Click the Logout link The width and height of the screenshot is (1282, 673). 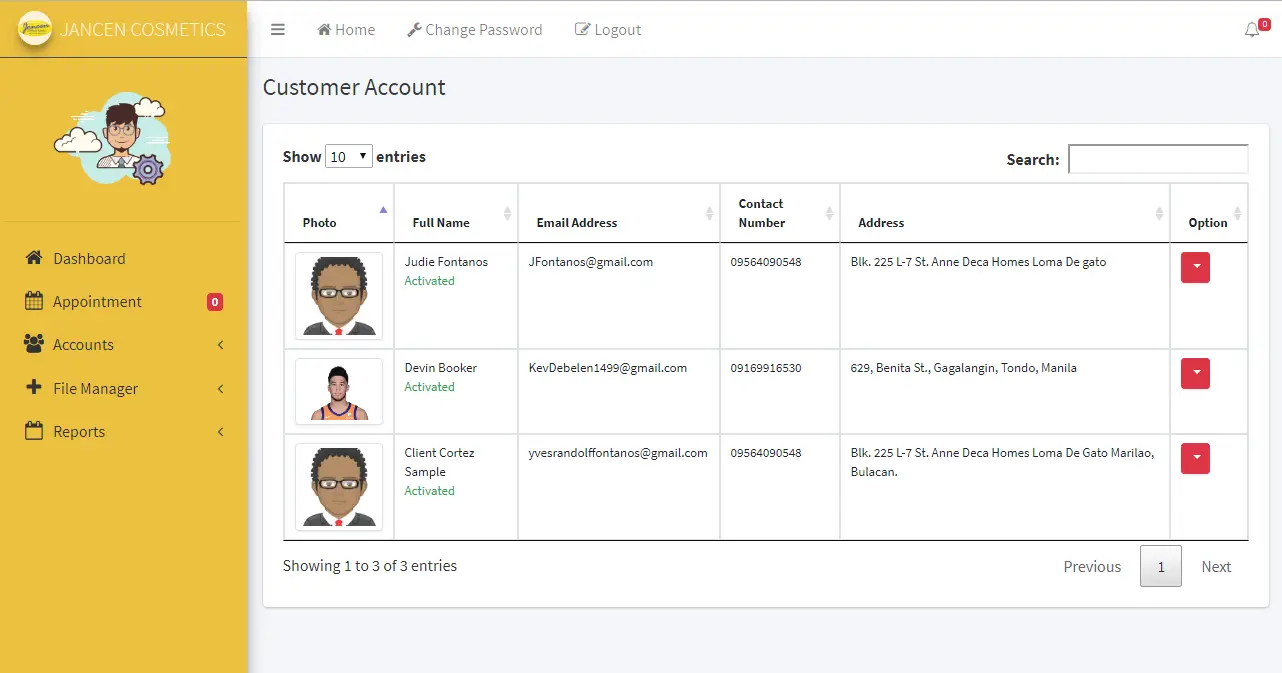coord(608,30)
